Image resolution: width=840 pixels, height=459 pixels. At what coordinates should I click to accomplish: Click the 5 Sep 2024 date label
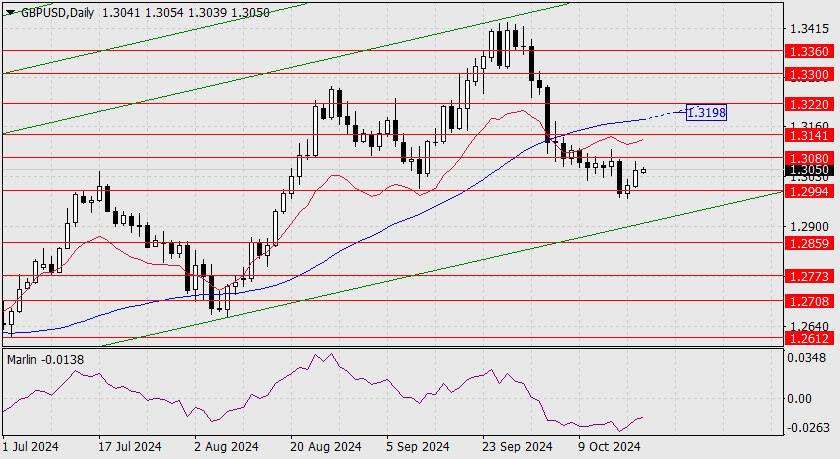click(418, 447)
